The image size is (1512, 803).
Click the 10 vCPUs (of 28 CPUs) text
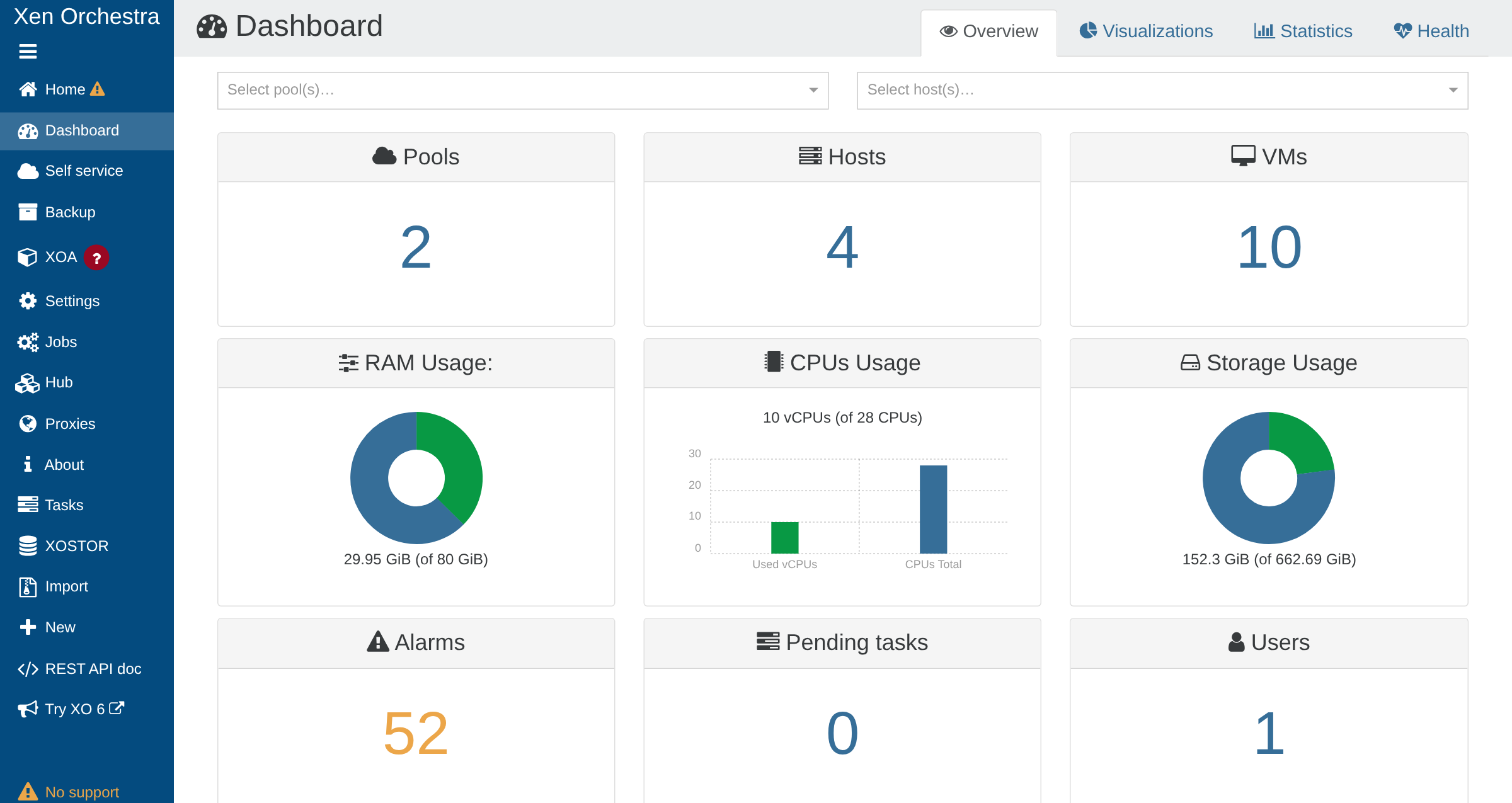click(x=842, y=418)
